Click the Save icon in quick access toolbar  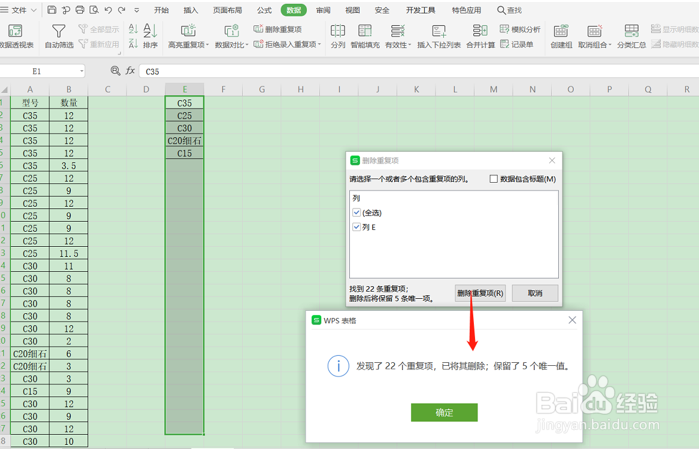pos(52,10)
